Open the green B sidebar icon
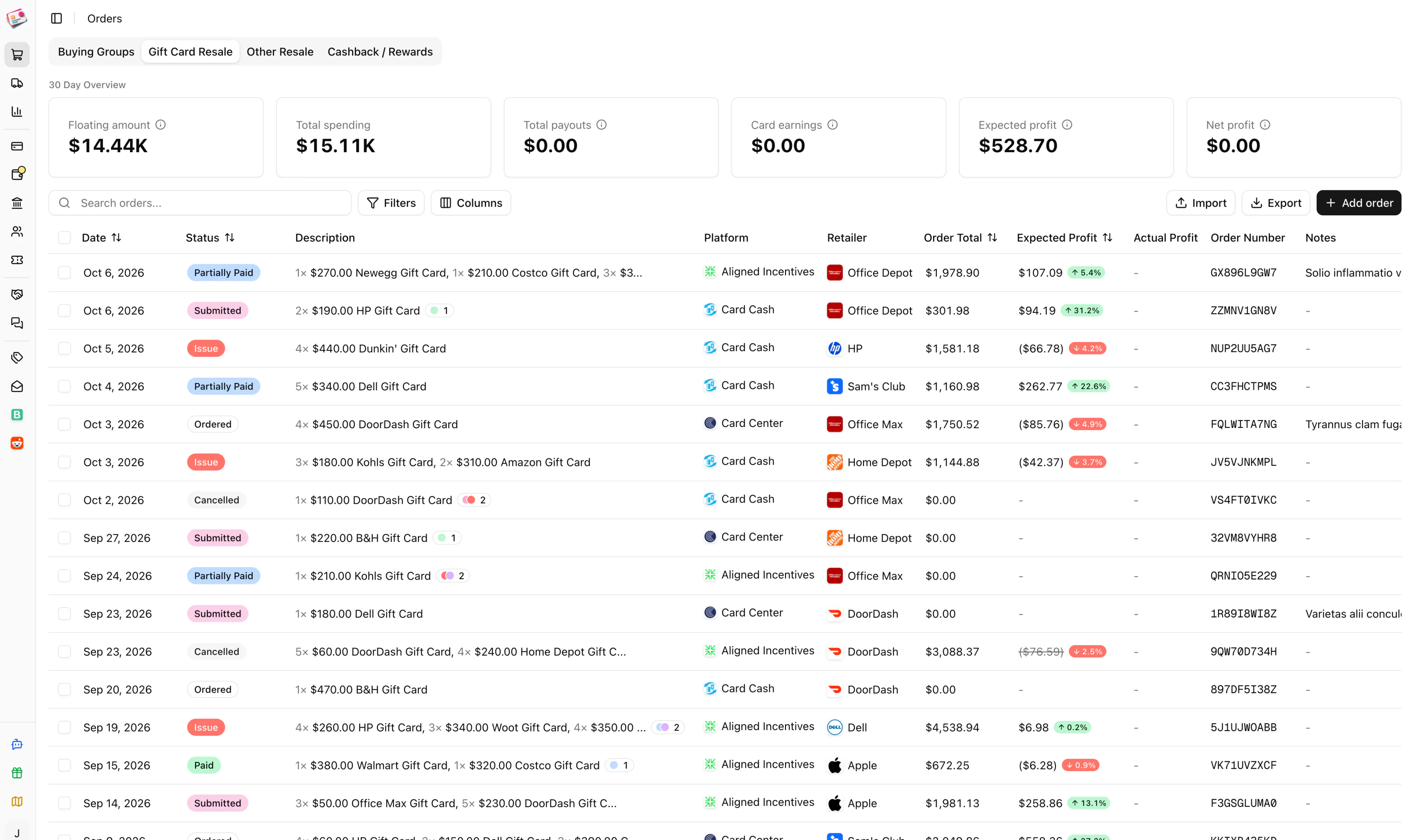The image size is (1411, 840). [17, 415]
